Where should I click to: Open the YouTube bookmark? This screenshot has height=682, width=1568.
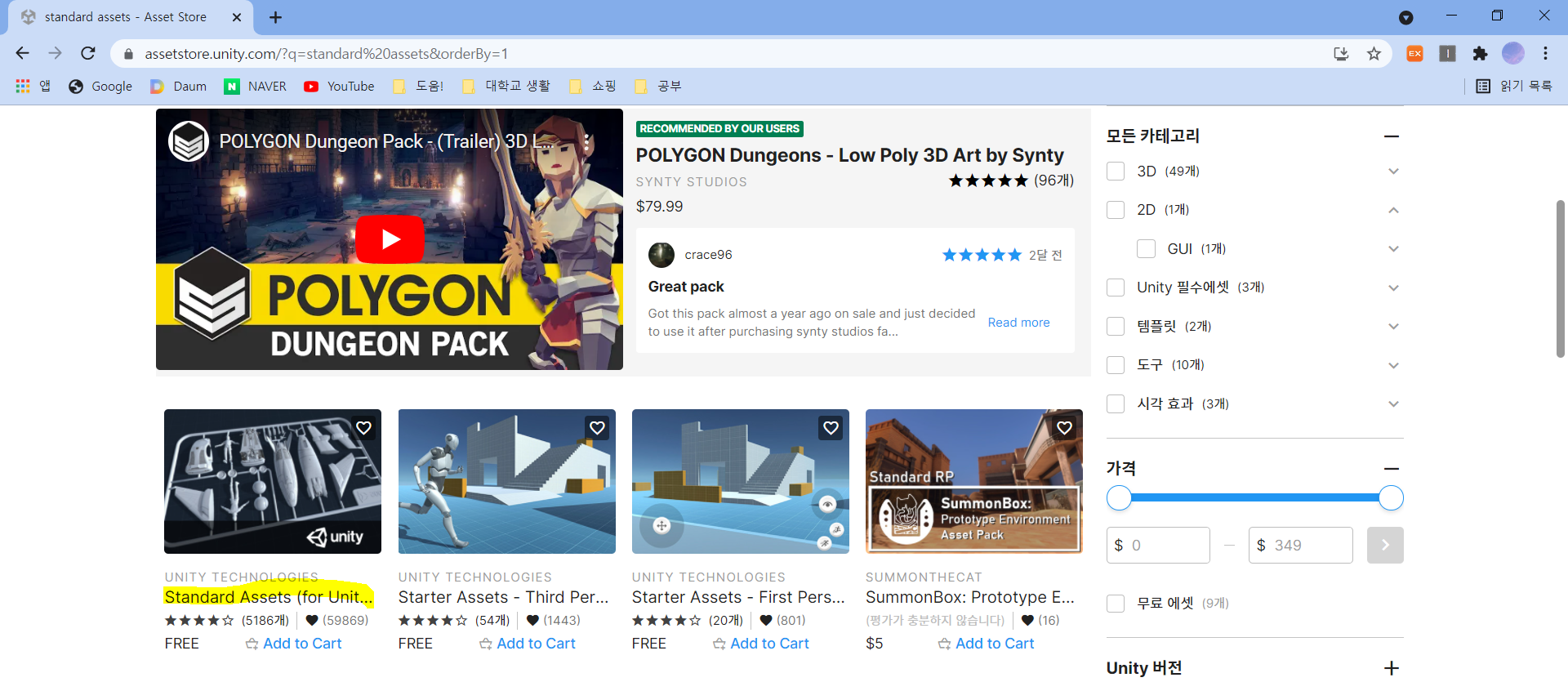(339, 86)
